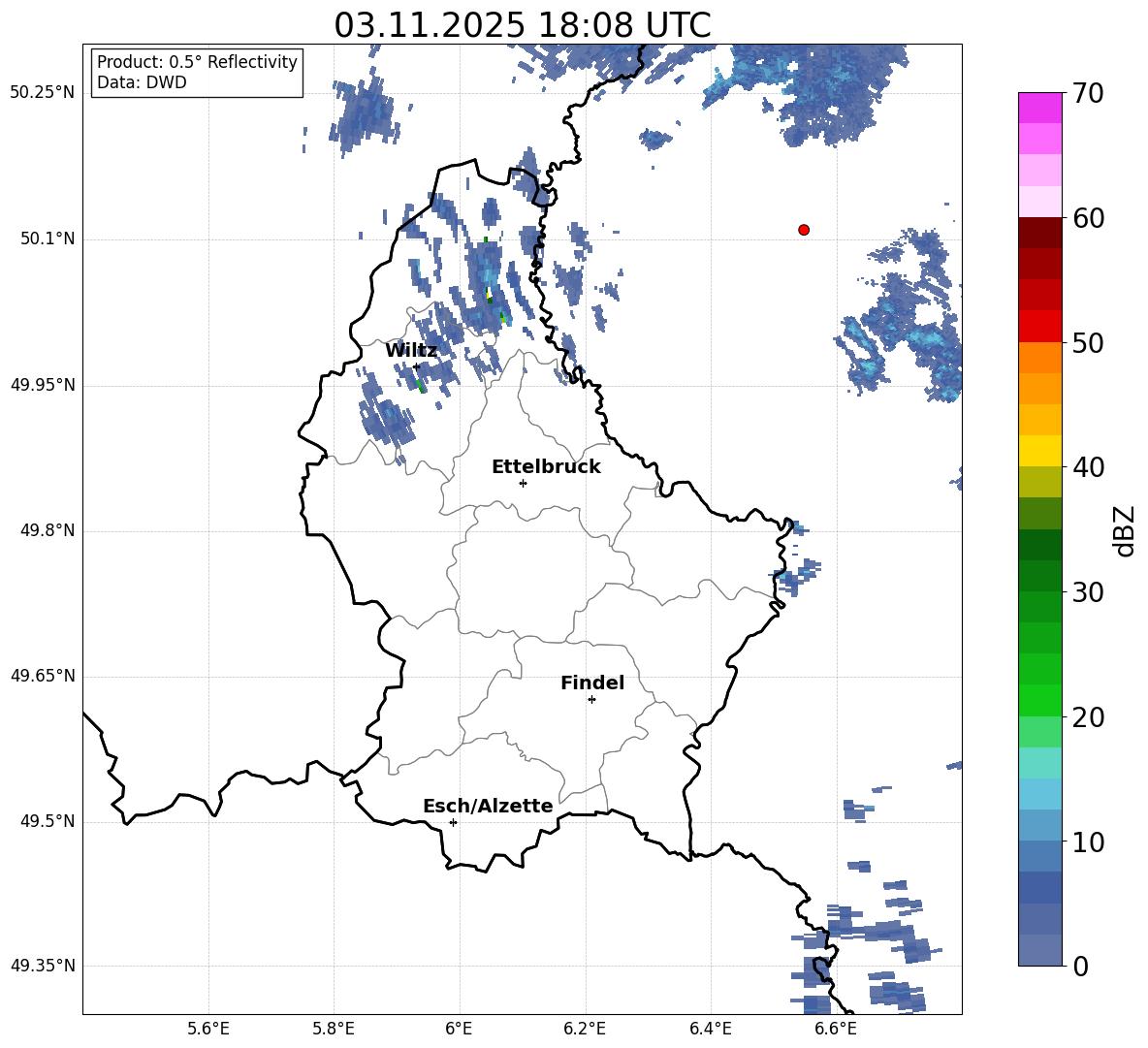This screenshot has height=1048, width=1148.
Task: Click the 49.35°N latitude label
Action: (43, 966)
